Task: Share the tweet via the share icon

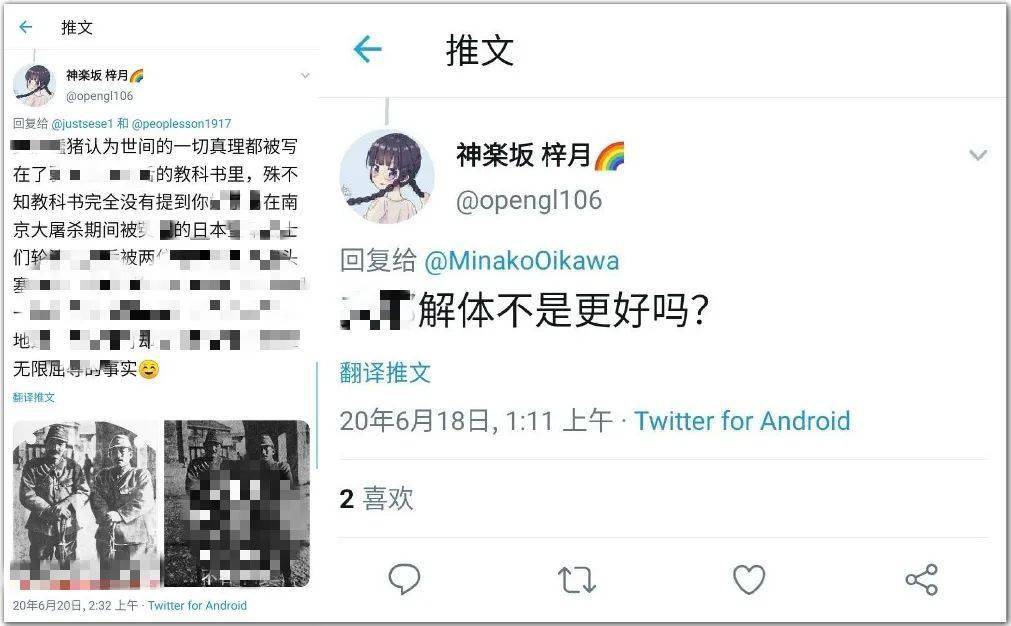Action: pyautogui.click(x=921, y=579)
